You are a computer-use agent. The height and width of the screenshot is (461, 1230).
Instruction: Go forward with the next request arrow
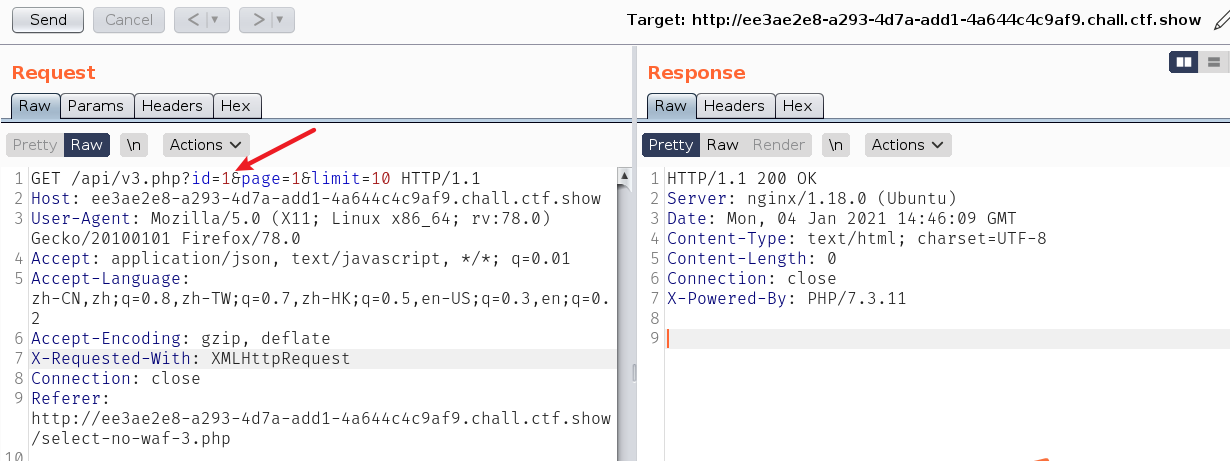tap(256, 19)
